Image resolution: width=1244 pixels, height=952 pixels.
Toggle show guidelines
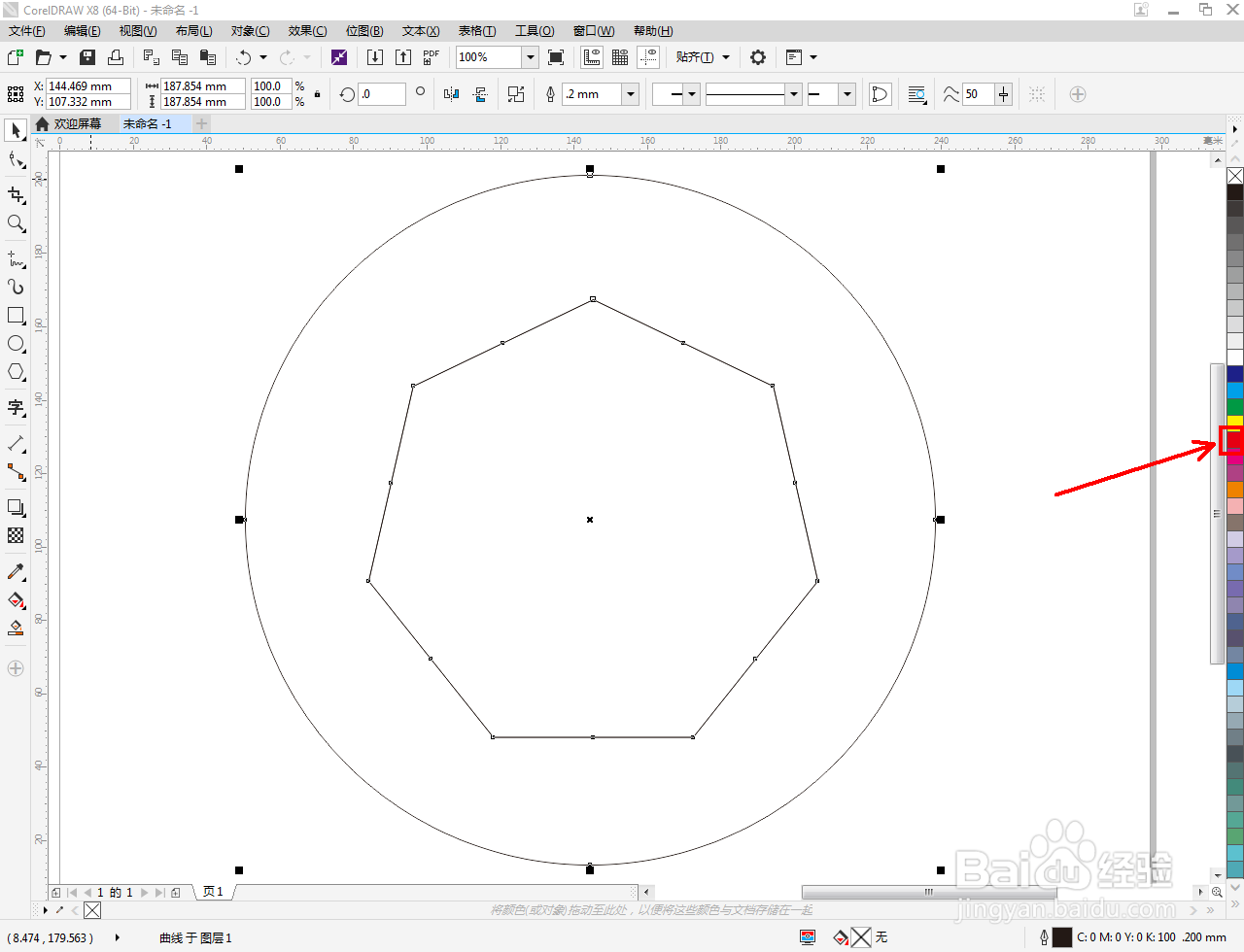pyautogui.click(x=648, y=57)
